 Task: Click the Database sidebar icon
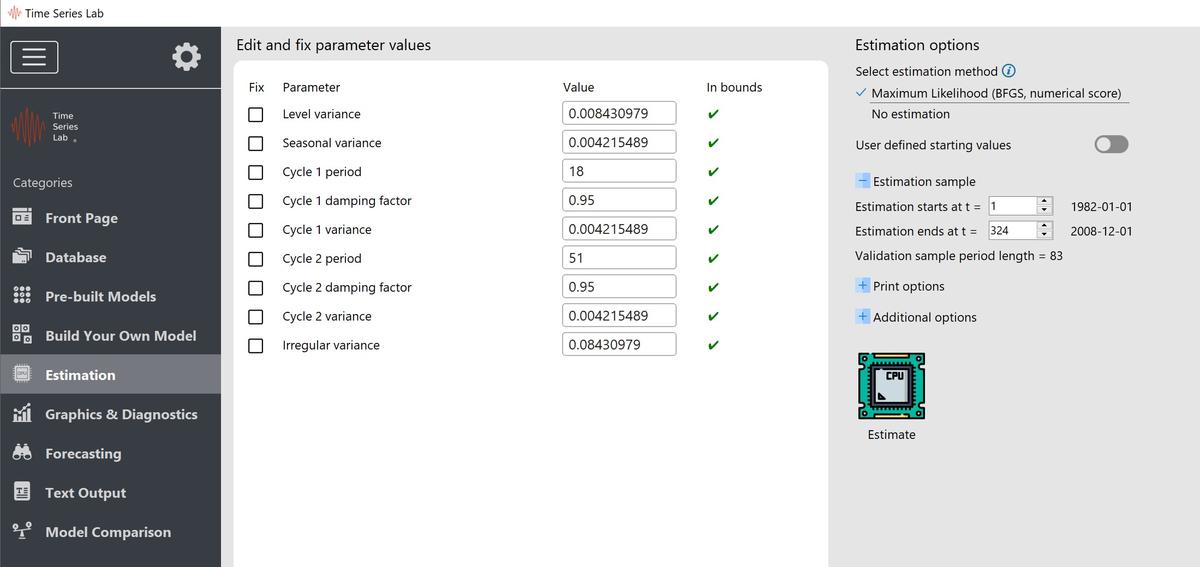(x=22, y=256)
